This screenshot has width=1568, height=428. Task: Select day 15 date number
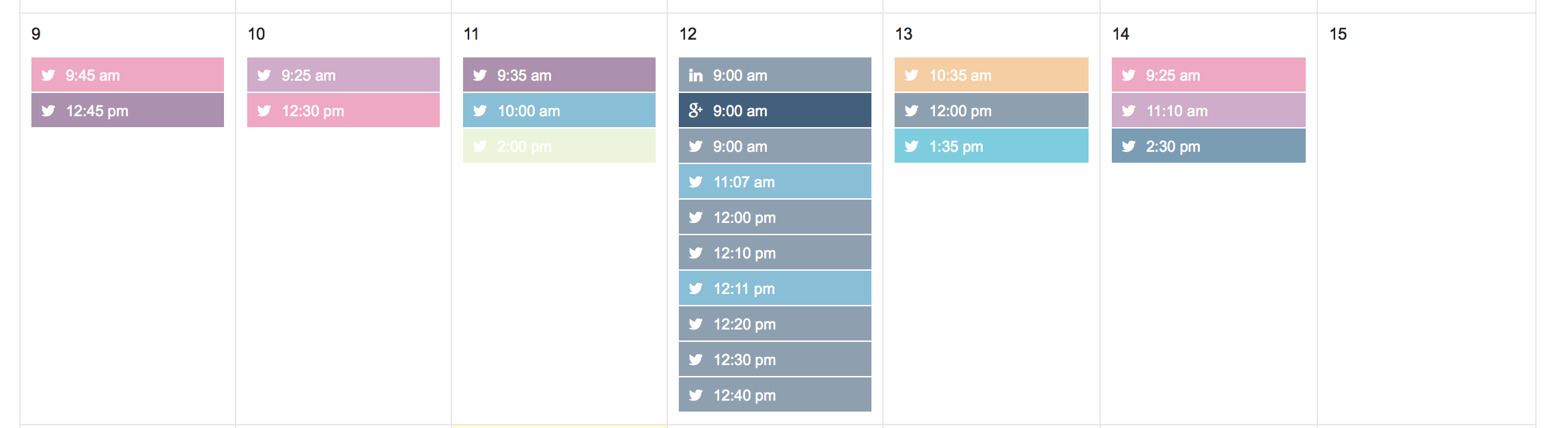tap(1338, 34)
